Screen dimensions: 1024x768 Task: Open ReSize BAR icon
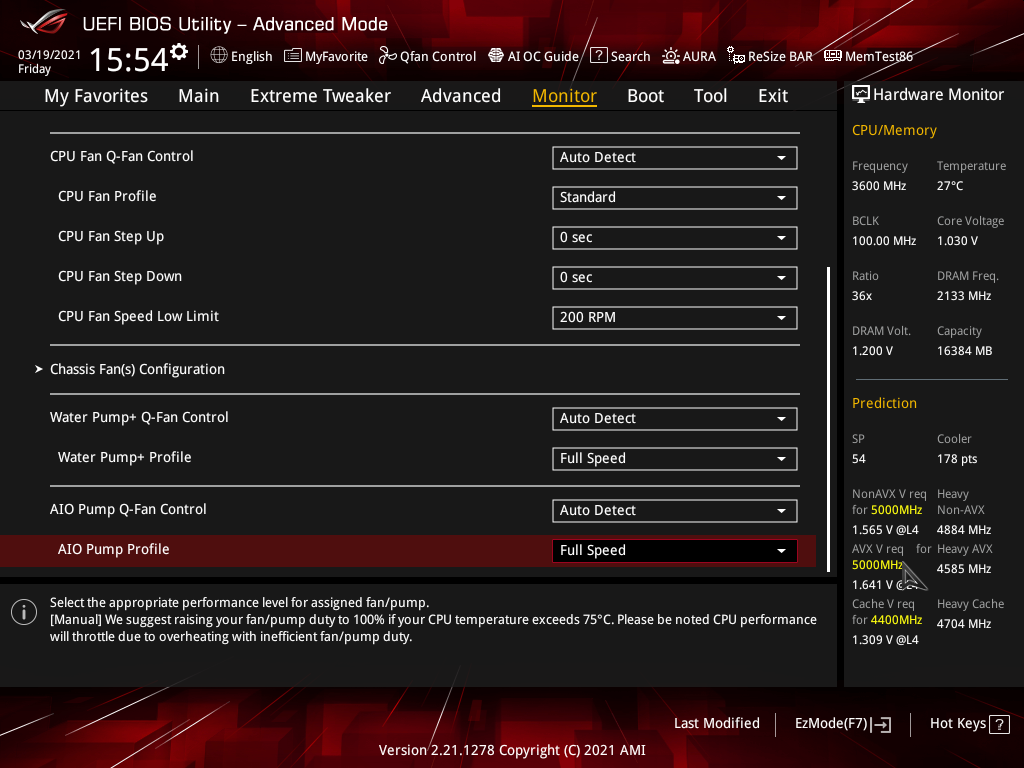736,56
